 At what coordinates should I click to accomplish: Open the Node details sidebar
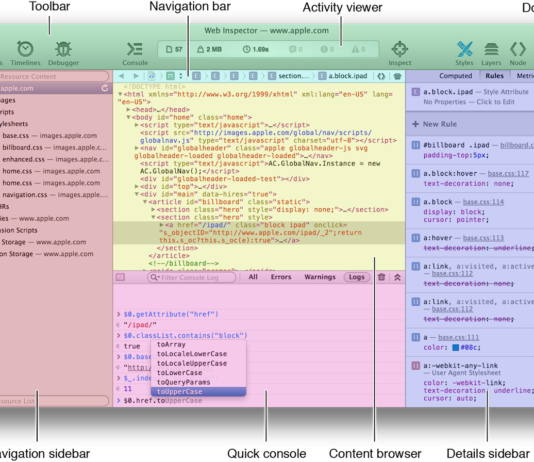point(518,53)
